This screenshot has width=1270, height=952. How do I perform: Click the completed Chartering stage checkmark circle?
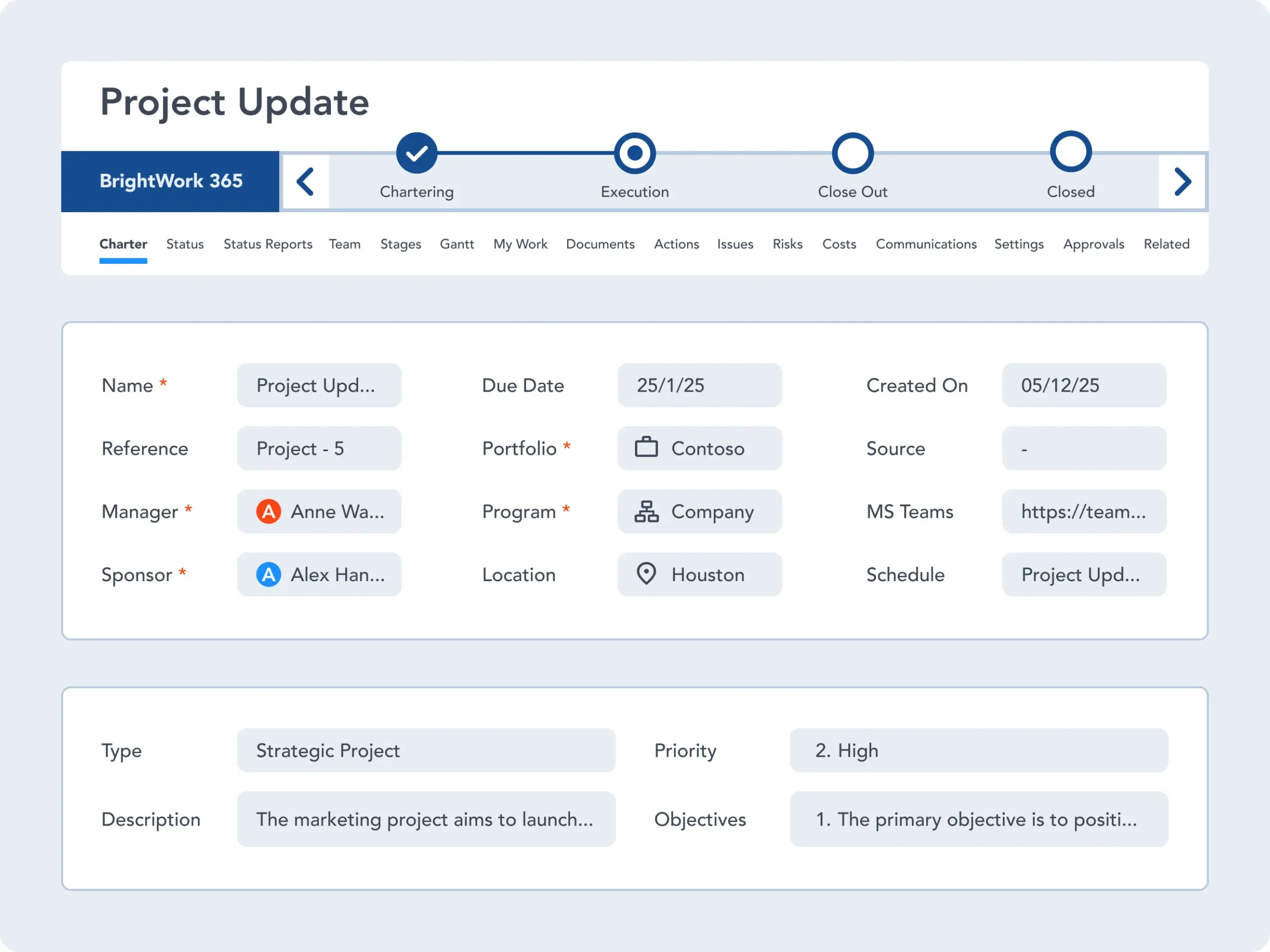point(416,153)
